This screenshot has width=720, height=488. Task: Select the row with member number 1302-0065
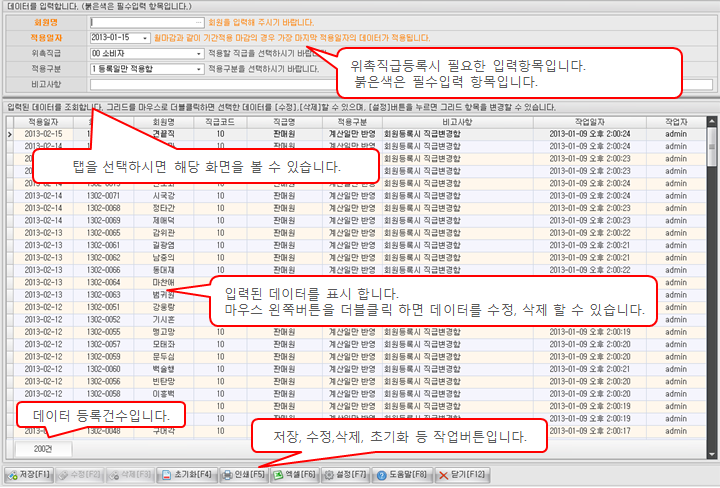click(x=360, y=233)
